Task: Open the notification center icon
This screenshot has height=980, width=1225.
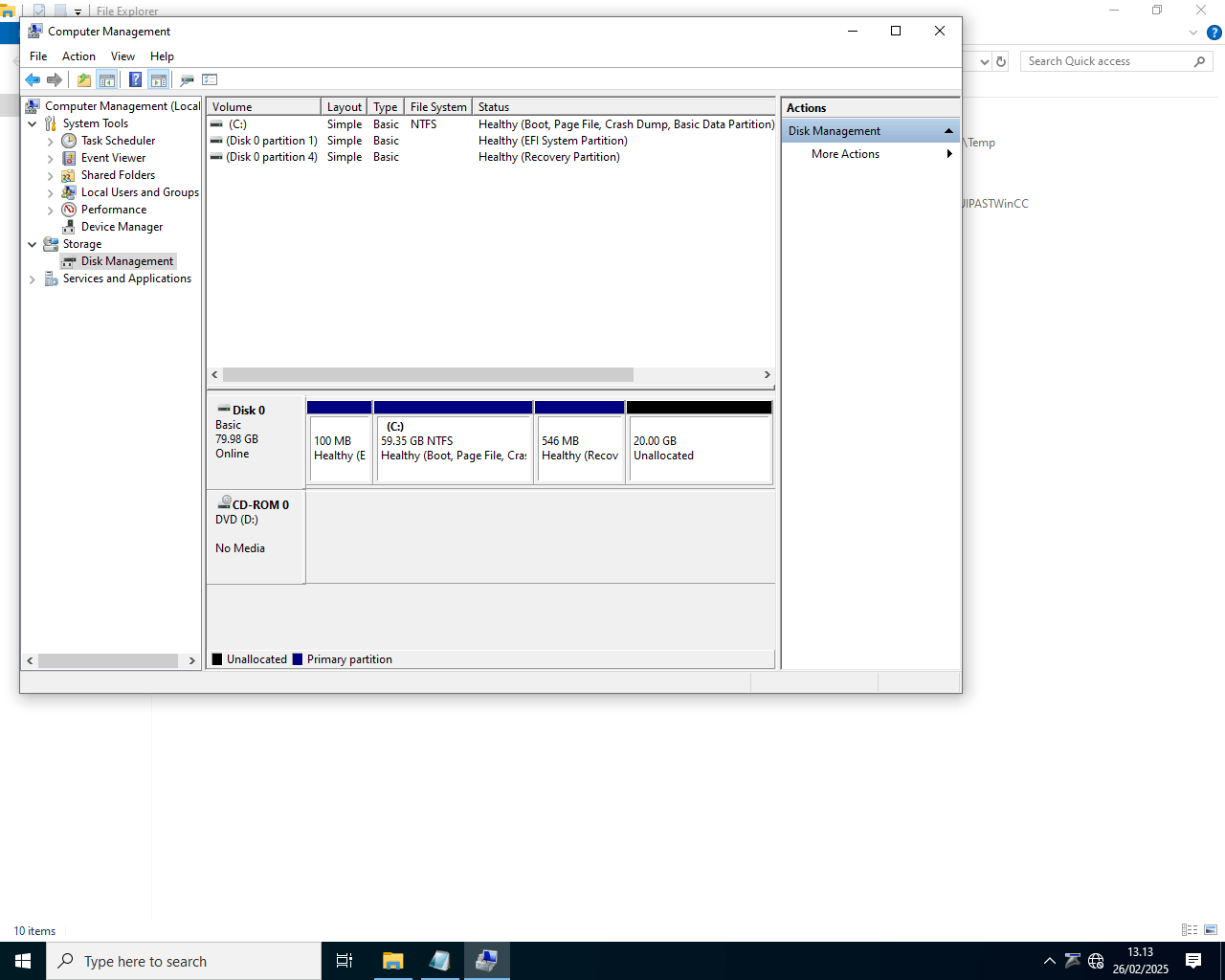Action: point(1193,961)
